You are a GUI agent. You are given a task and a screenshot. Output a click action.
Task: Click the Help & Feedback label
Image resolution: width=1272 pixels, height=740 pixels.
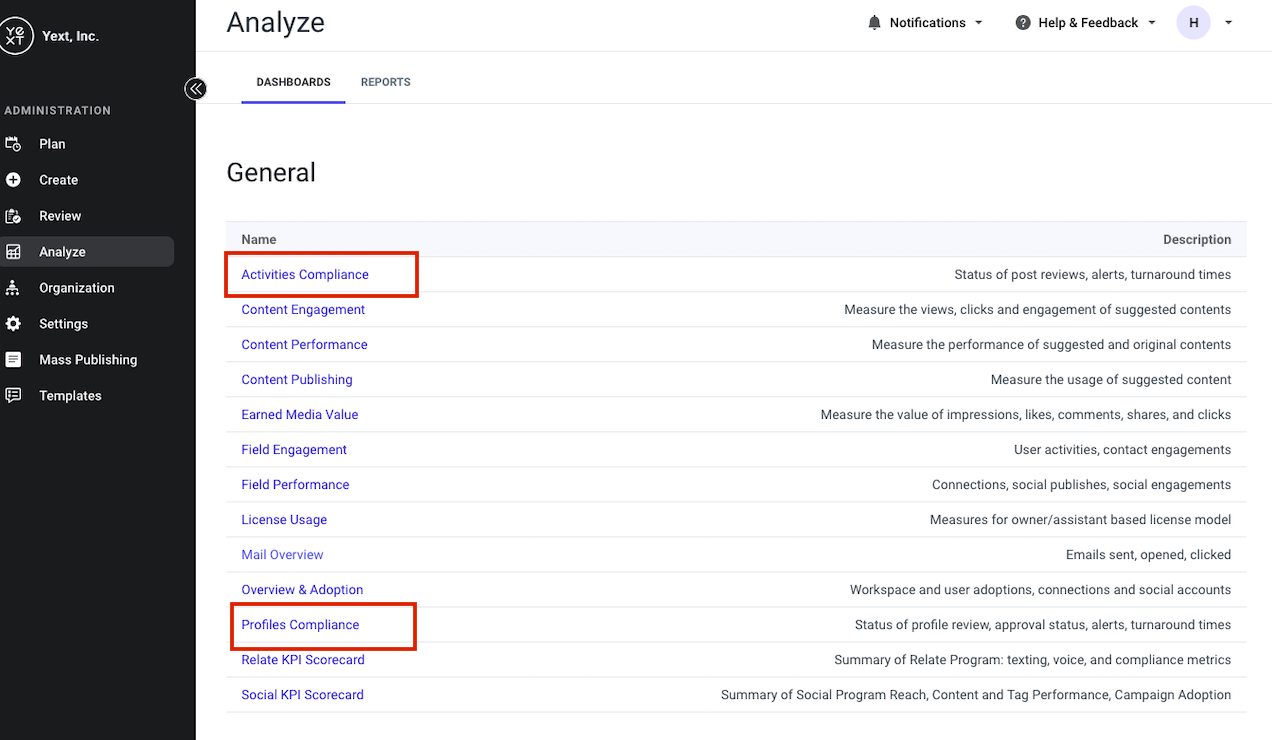pos(1088,22)
